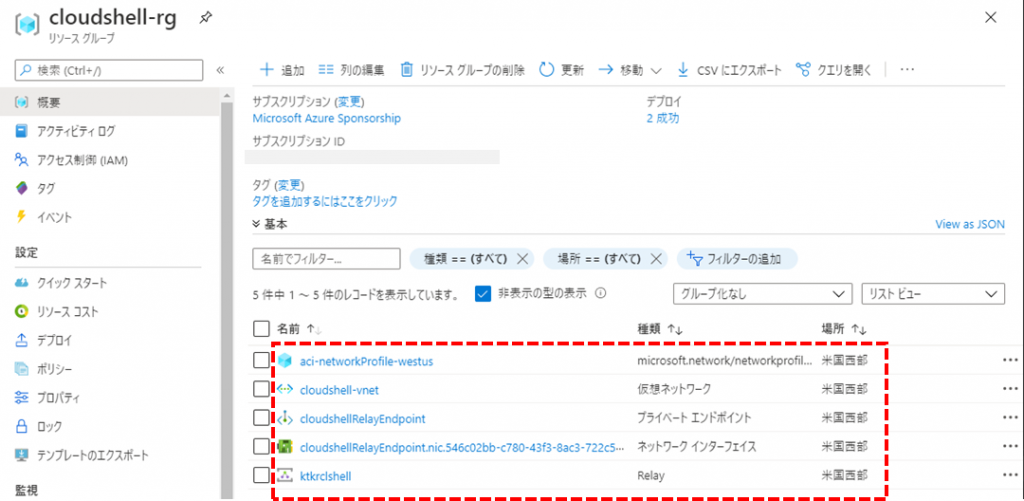Click the resource group cube icon
Screen dimensions: 1024x501
coord(28,25)
